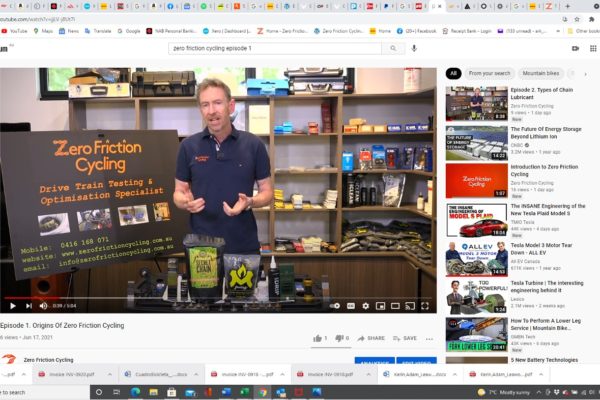Skip to next video in player

[x=28, y=306]
